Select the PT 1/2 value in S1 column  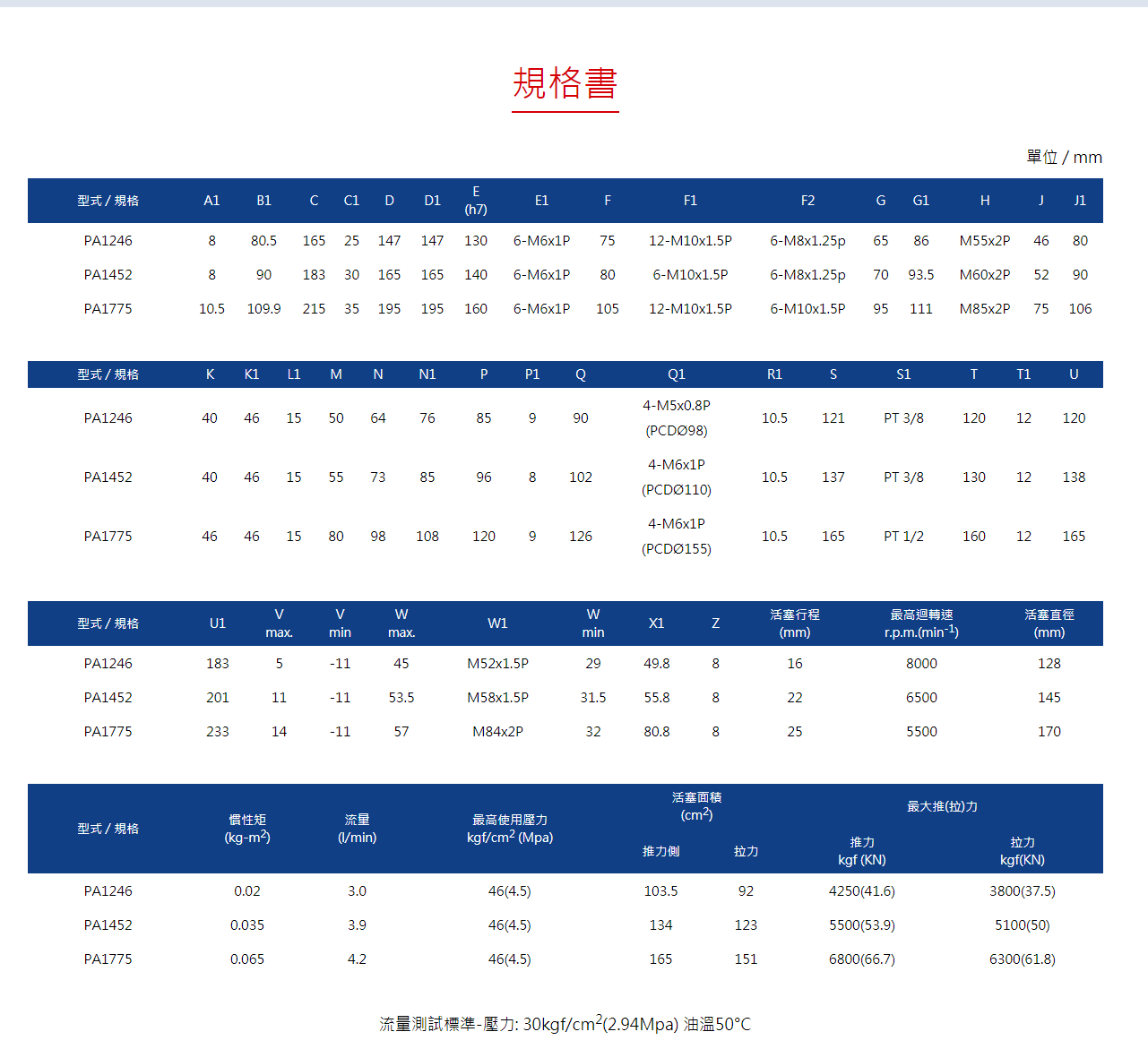903,537
